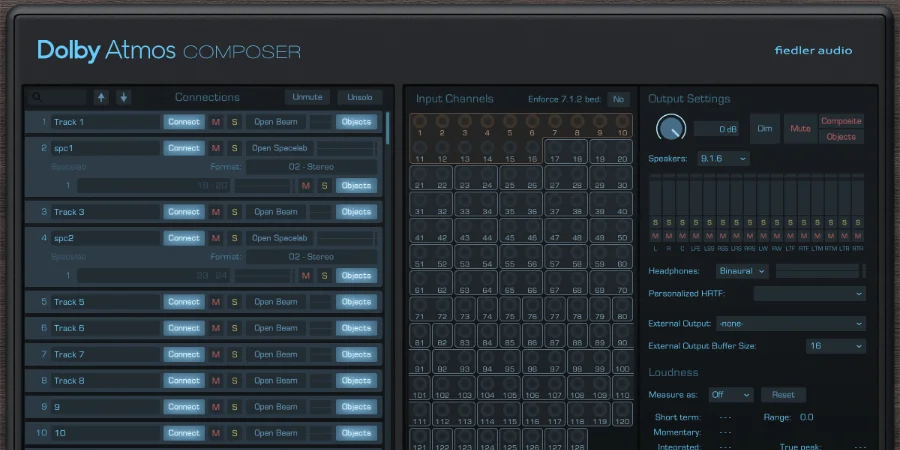Screen dimensions: 900x450
Task: Select input channel 75
Action: pyautogui.click(x=510, y=309)
